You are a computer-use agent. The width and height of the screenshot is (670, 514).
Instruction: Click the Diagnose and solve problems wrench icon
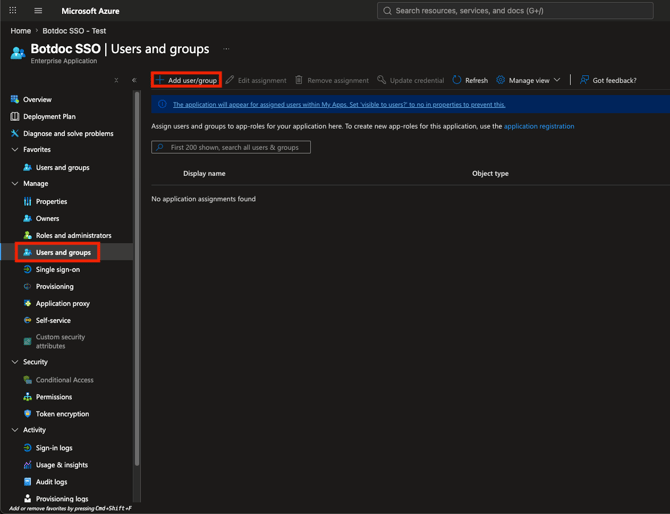point(15,134)
